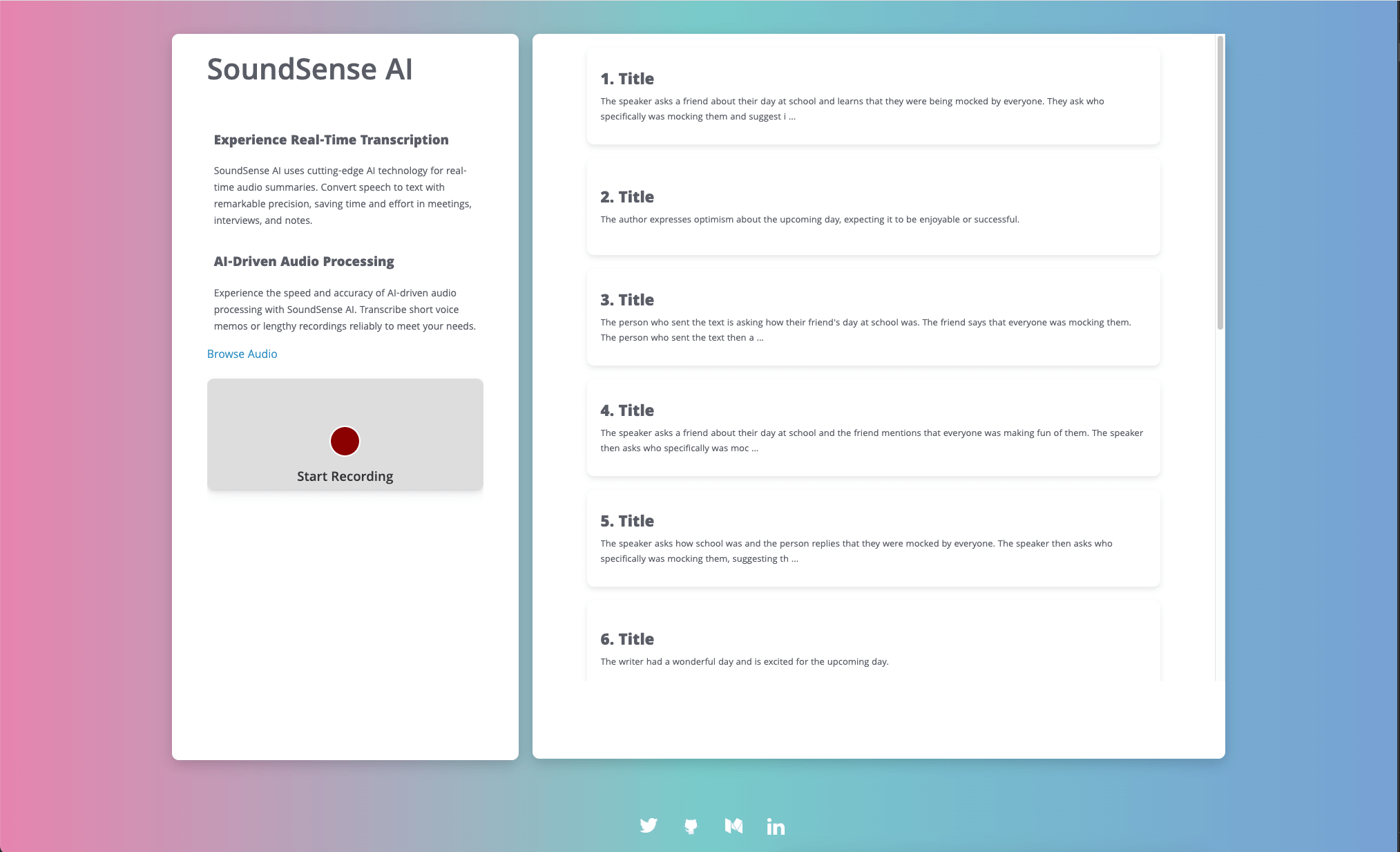
Task: Click the Start Recording label
Action: 345,476
